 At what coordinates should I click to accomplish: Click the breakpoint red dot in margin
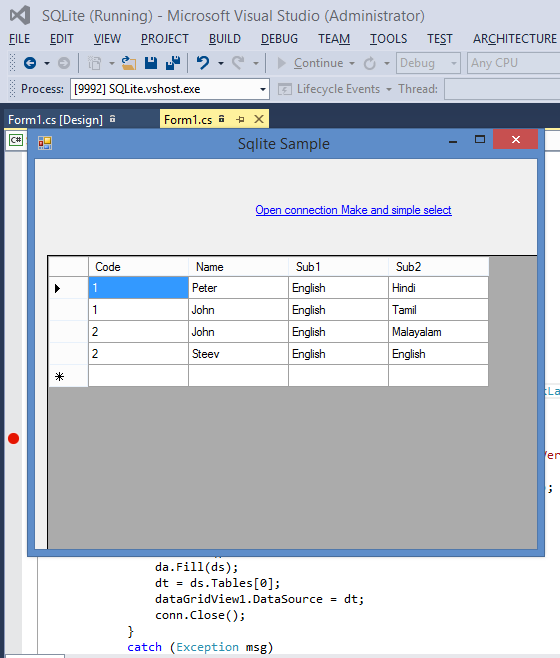(x=13, y=439)
